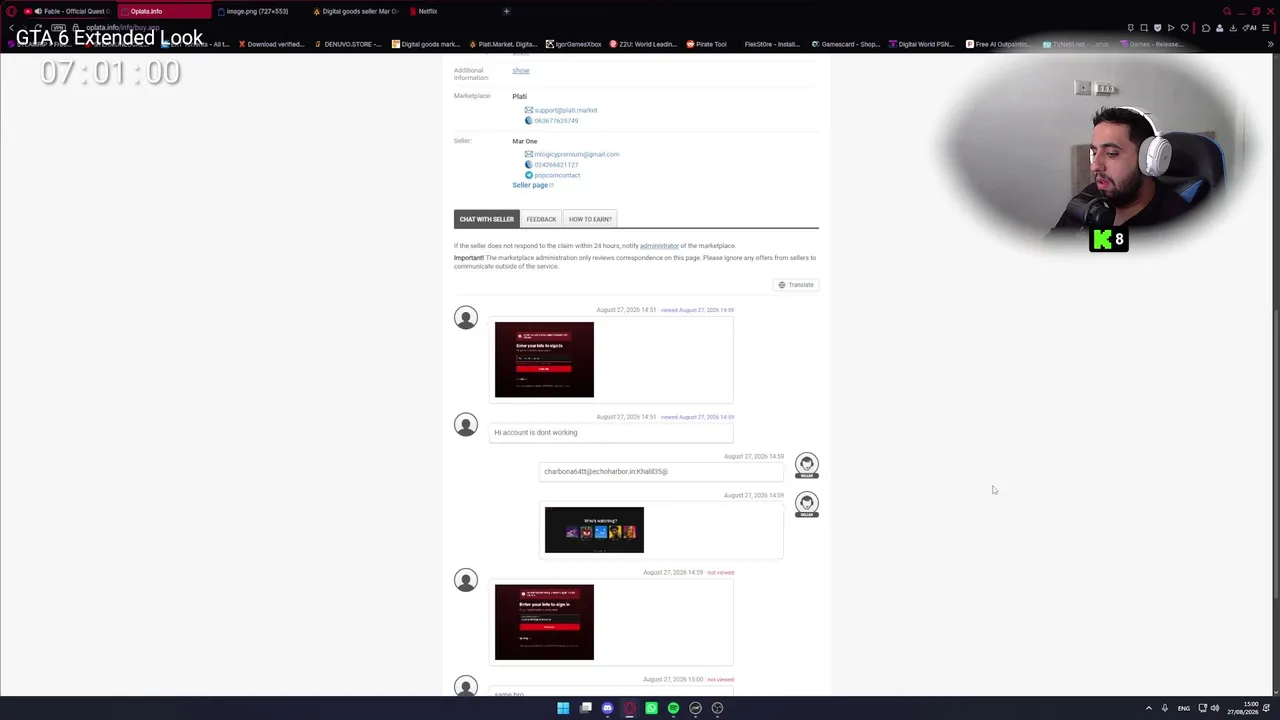Screen dimensions: 1280x720
Task: Open the IgorGamesXbox bookmark
Action: click(575, 44)
